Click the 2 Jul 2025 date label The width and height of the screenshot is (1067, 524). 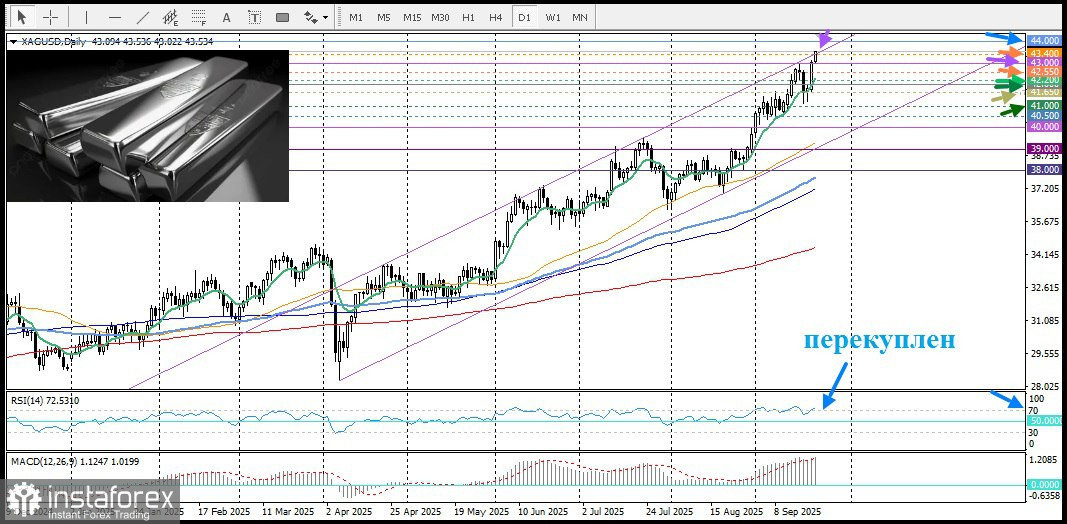[604, 511]
